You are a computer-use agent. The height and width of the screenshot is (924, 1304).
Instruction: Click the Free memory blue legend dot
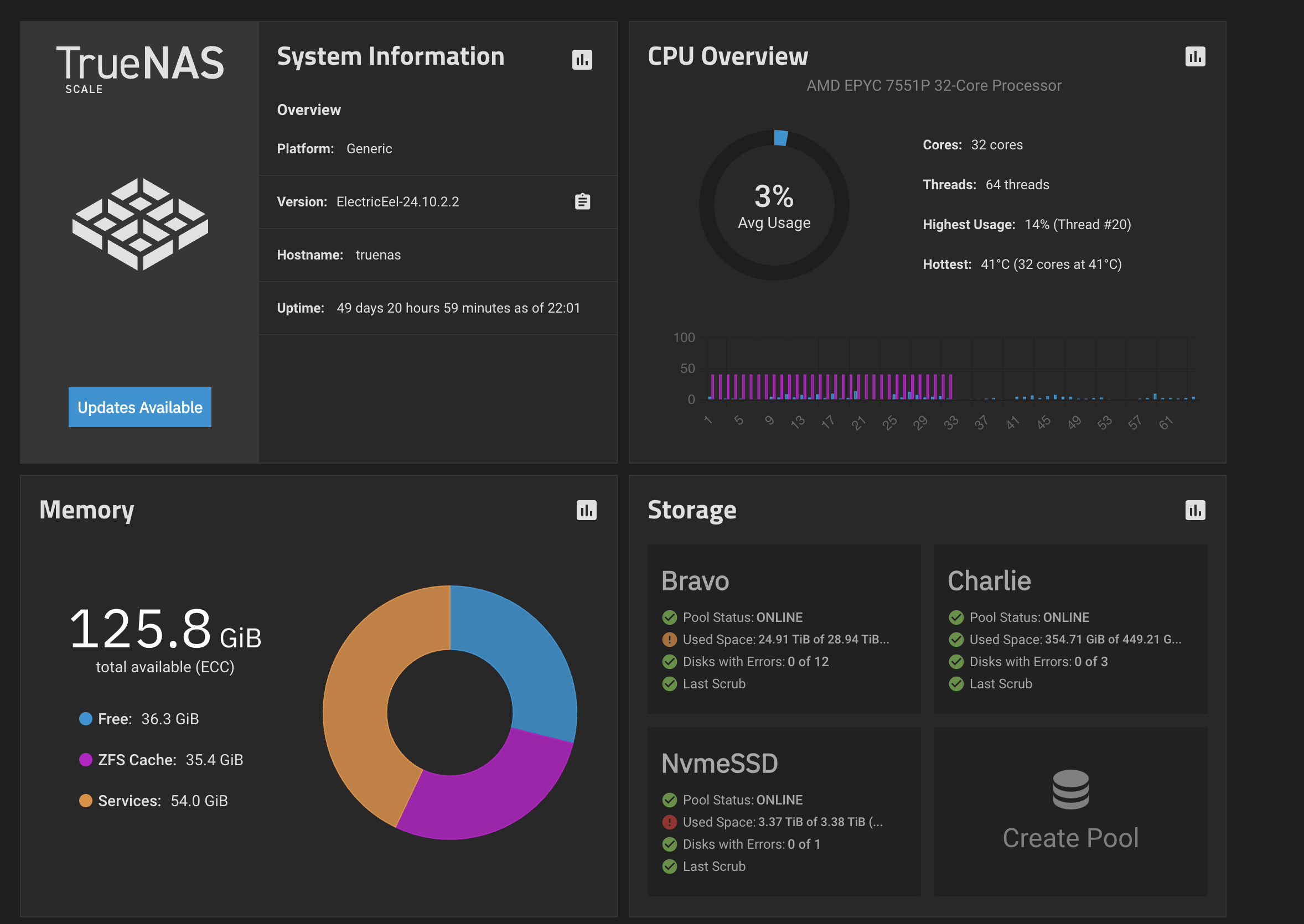pos(85,719)
